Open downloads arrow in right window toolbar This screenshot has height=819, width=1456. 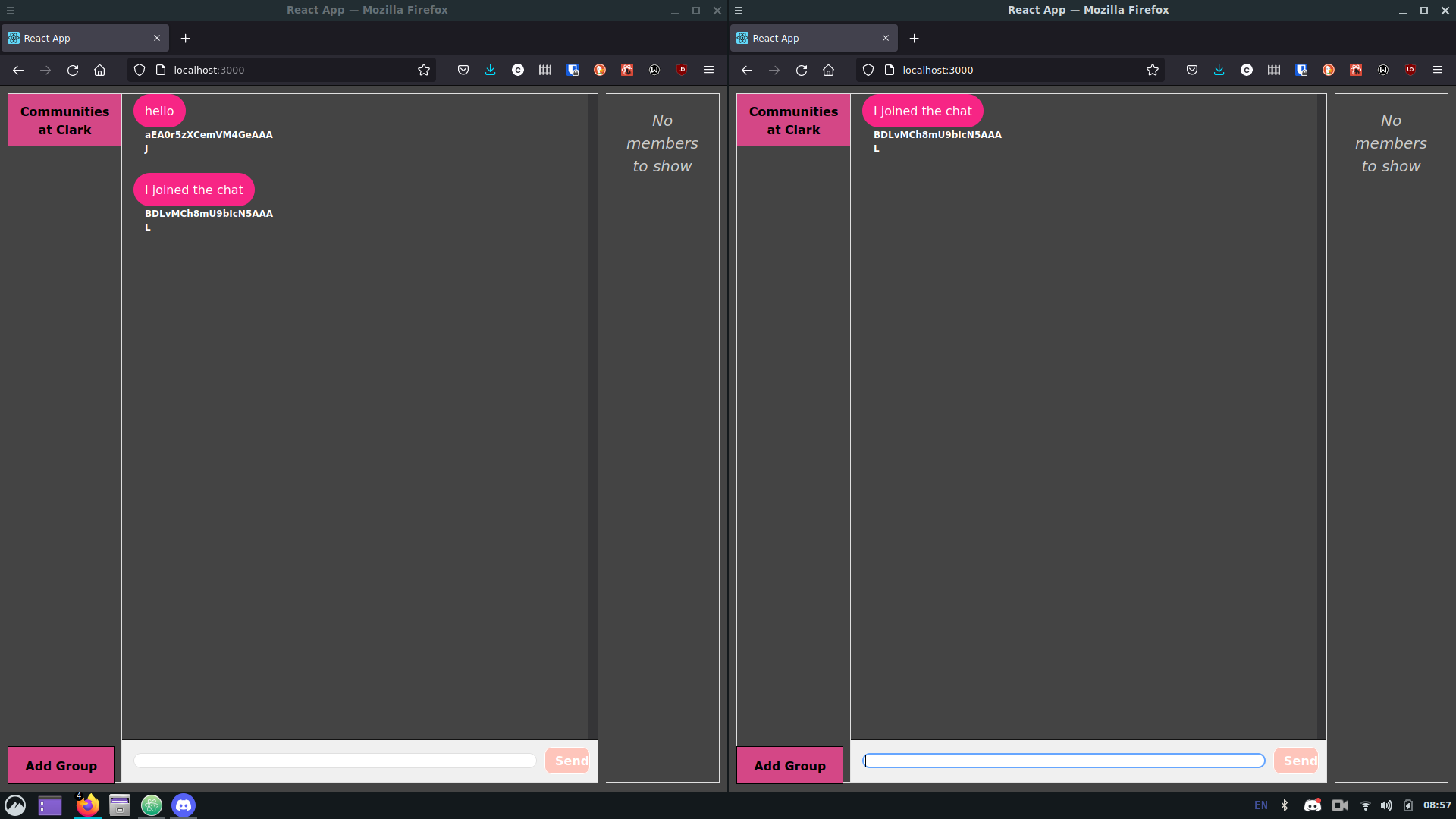pyautogui.click(x=1219, y=70)
